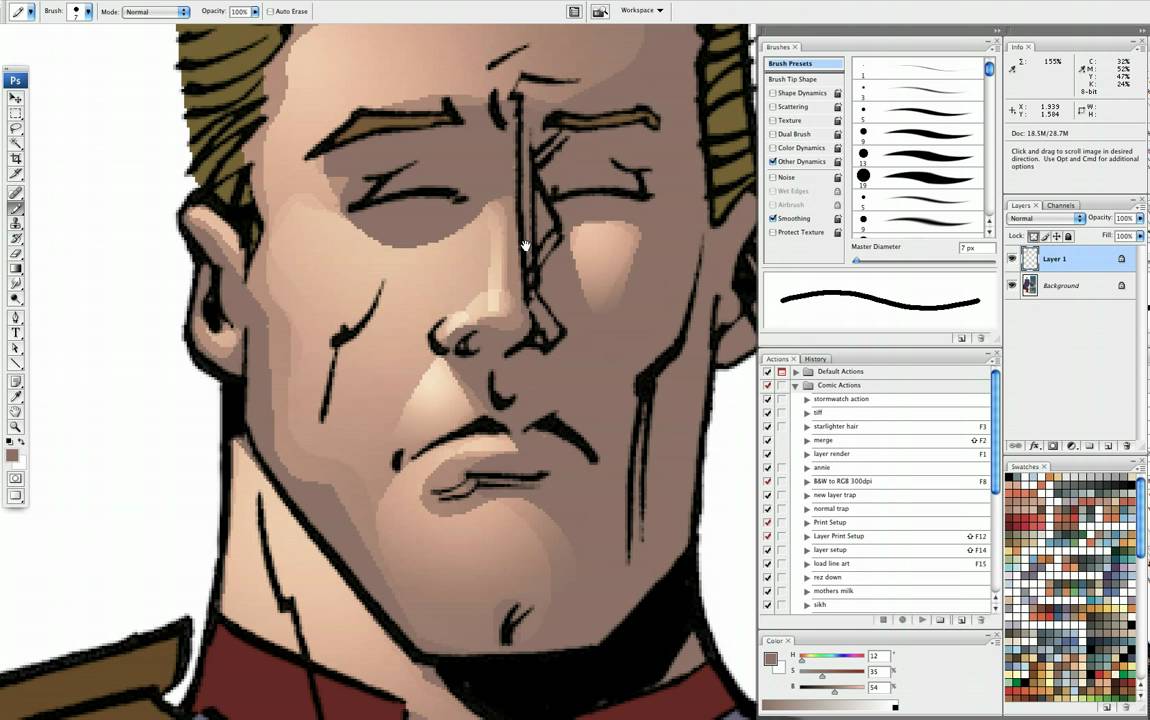1150x720 pixels.
Task: Enable Texture brush option checkbox
Action: tap(772, 120)
